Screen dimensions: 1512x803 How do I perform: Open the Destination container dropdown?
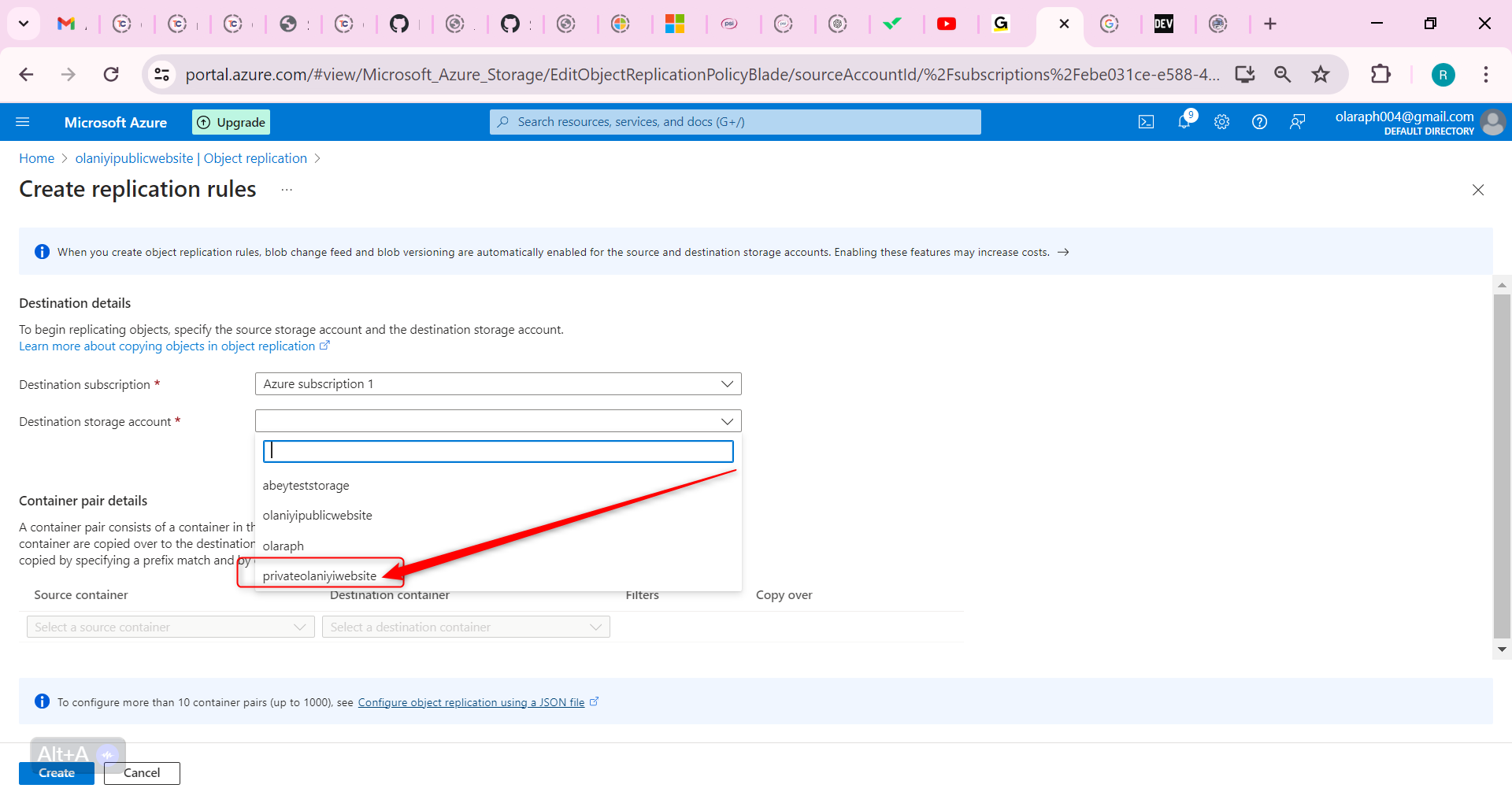coord(466,627)
